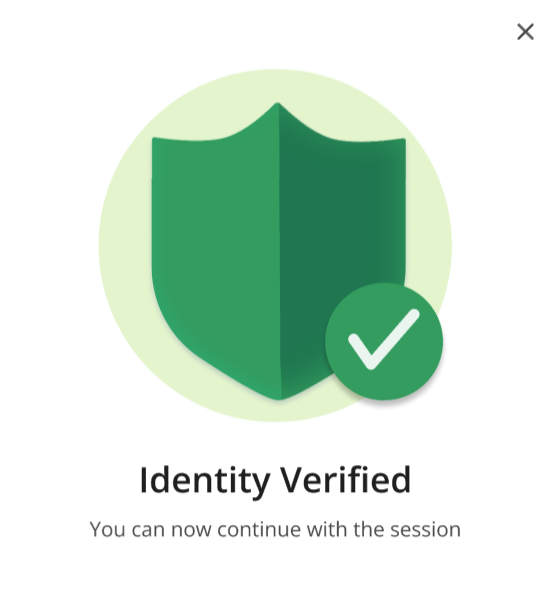Select the shield's upper-right corner
This screenshot has height=598, width=552.
[401, 143]
